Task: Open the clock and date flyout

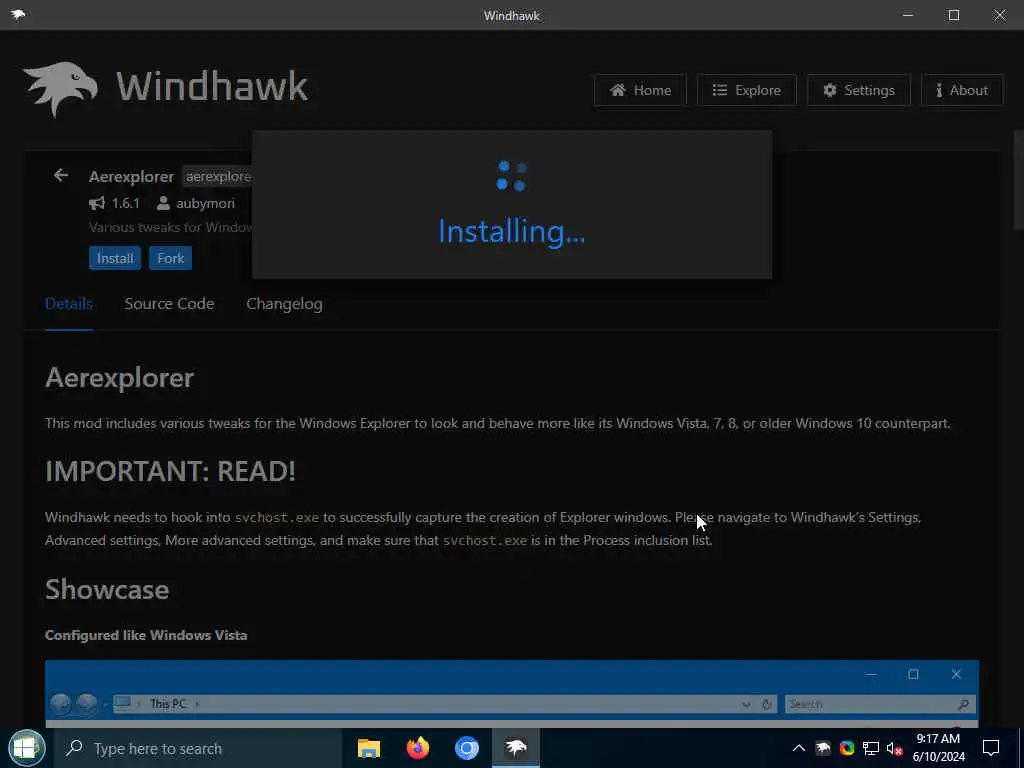Action: (x=938, y=748)
